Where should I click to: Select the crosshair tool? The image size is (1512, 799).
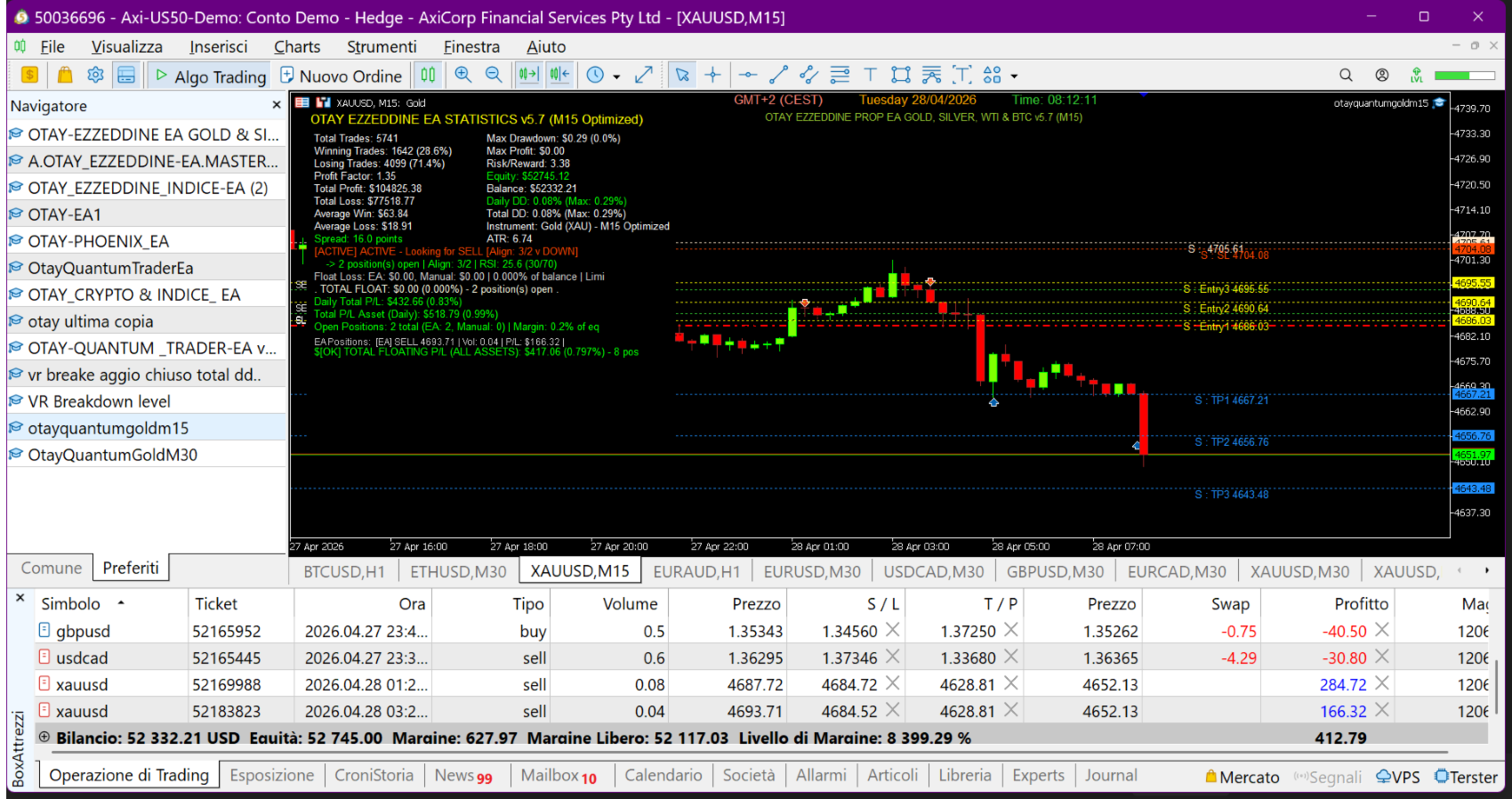point(712,76)
